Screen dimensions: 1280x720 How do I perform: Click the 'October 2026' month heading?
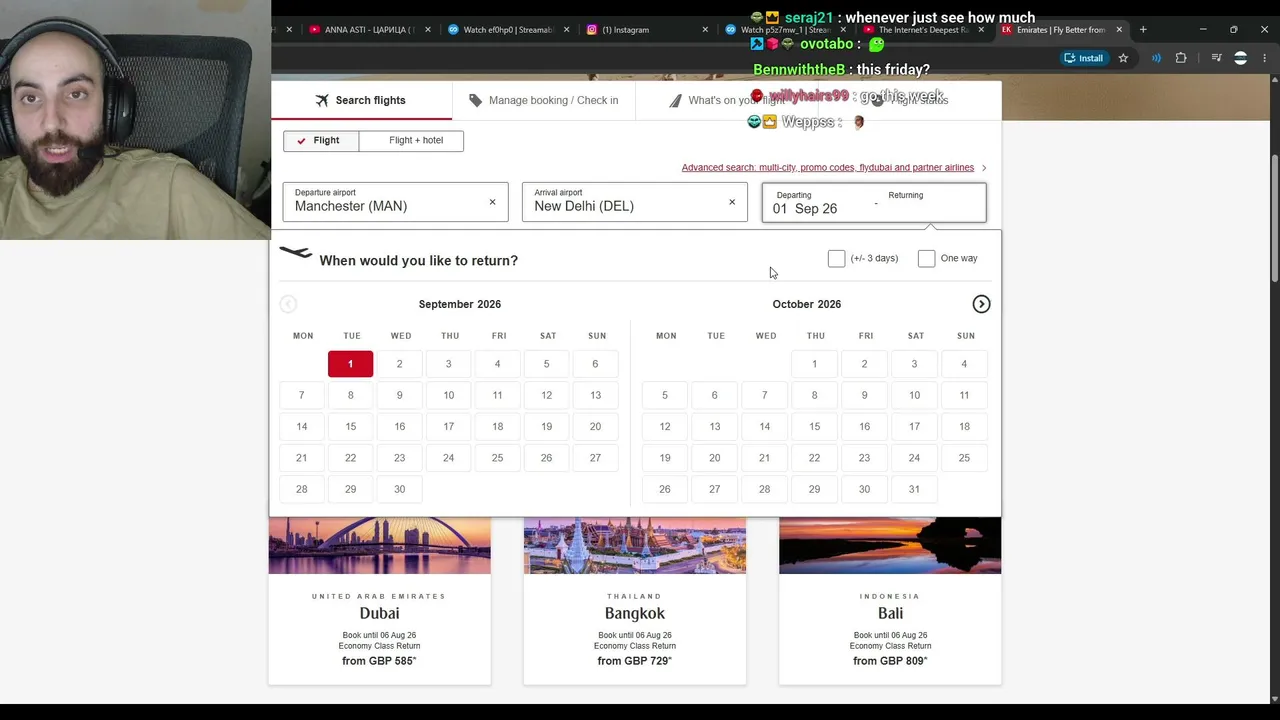[806, 304]
